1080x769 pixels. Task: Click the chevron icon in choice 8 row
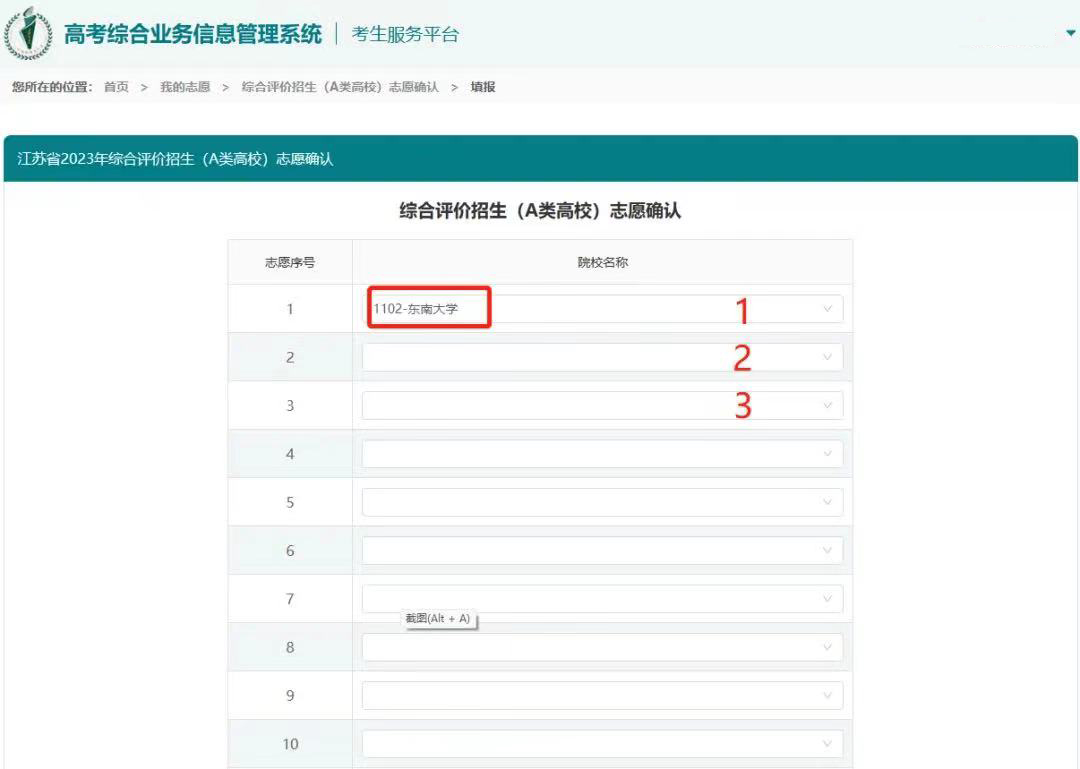(827, 647)
